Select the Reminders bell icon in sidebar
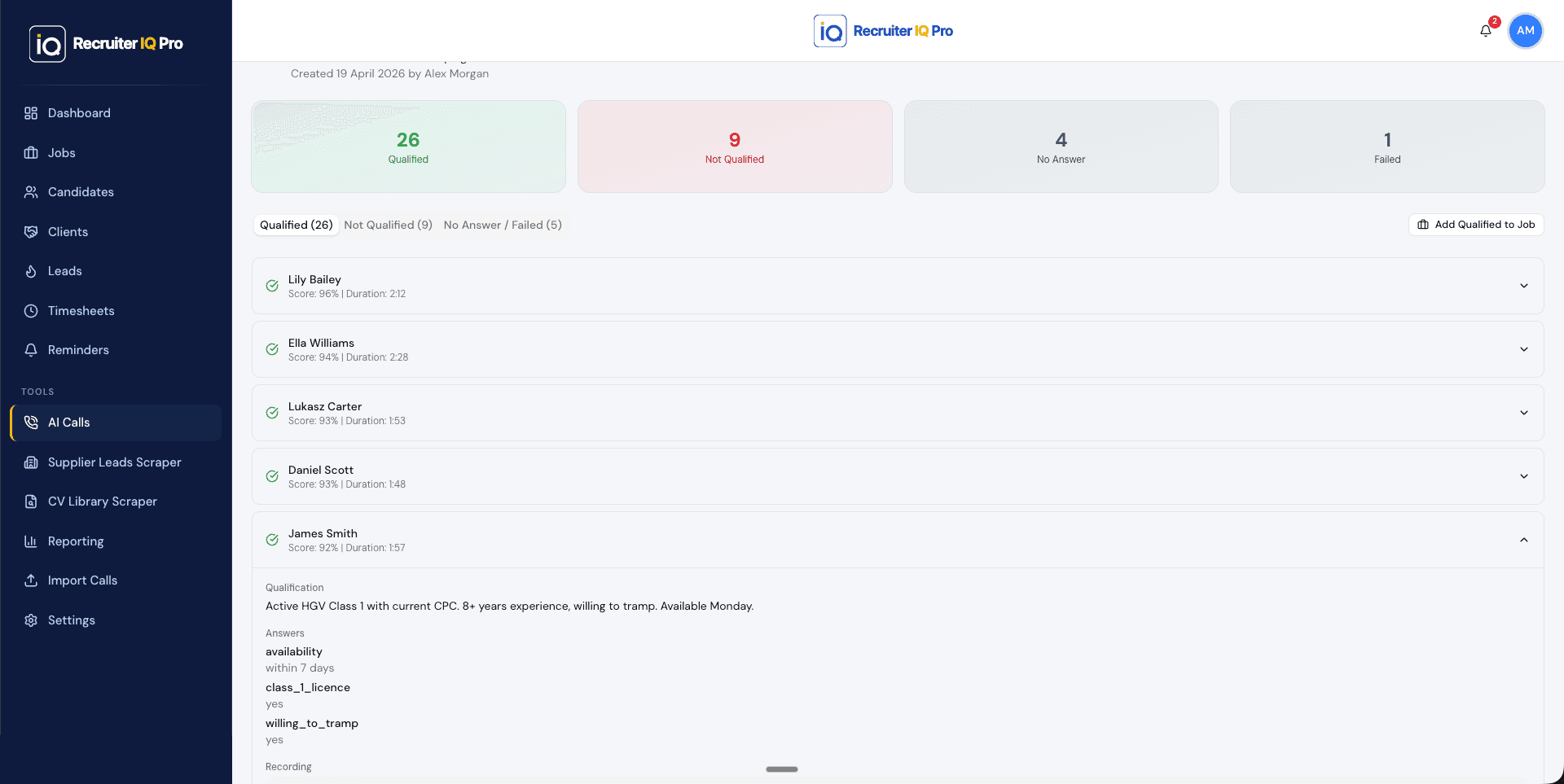Viewport: 1564px width, 784px height. tap(31, 350)
